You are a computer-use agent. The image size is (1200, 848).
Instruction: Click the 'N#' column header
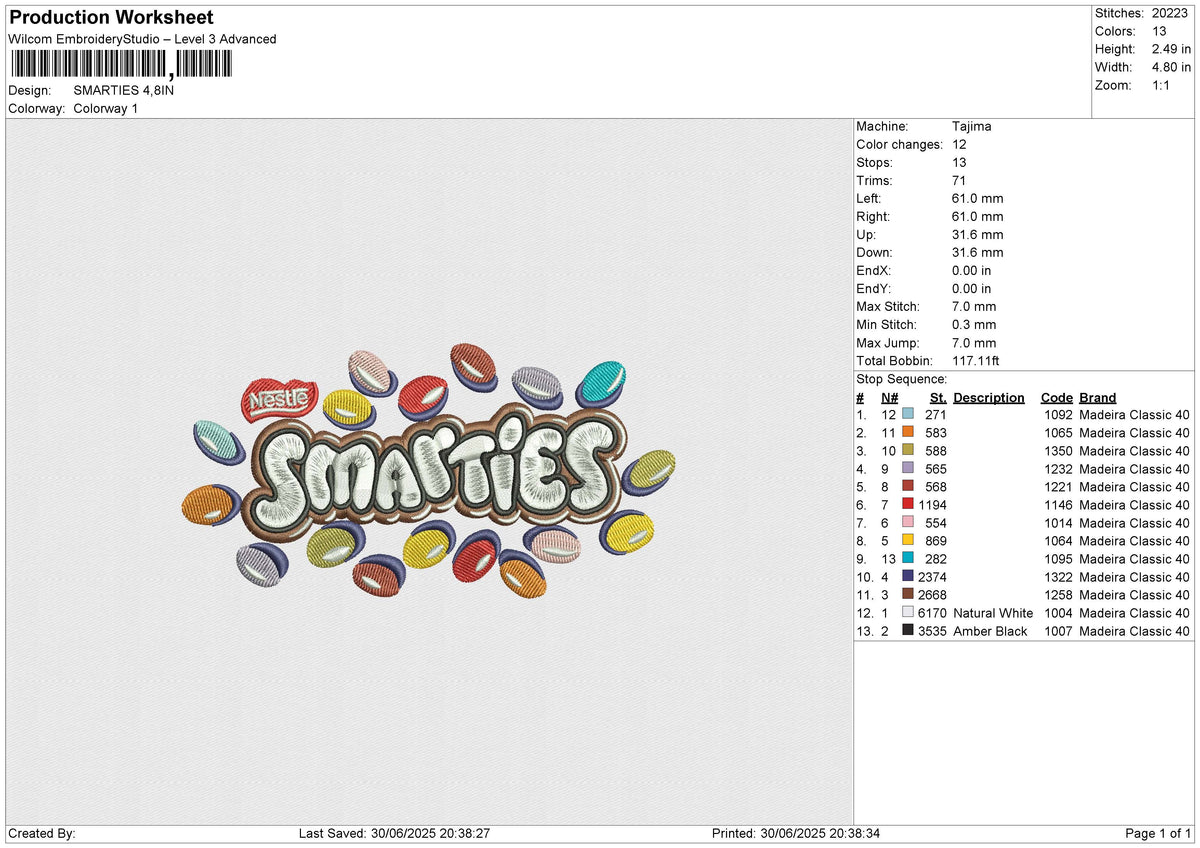pos(890,398)
